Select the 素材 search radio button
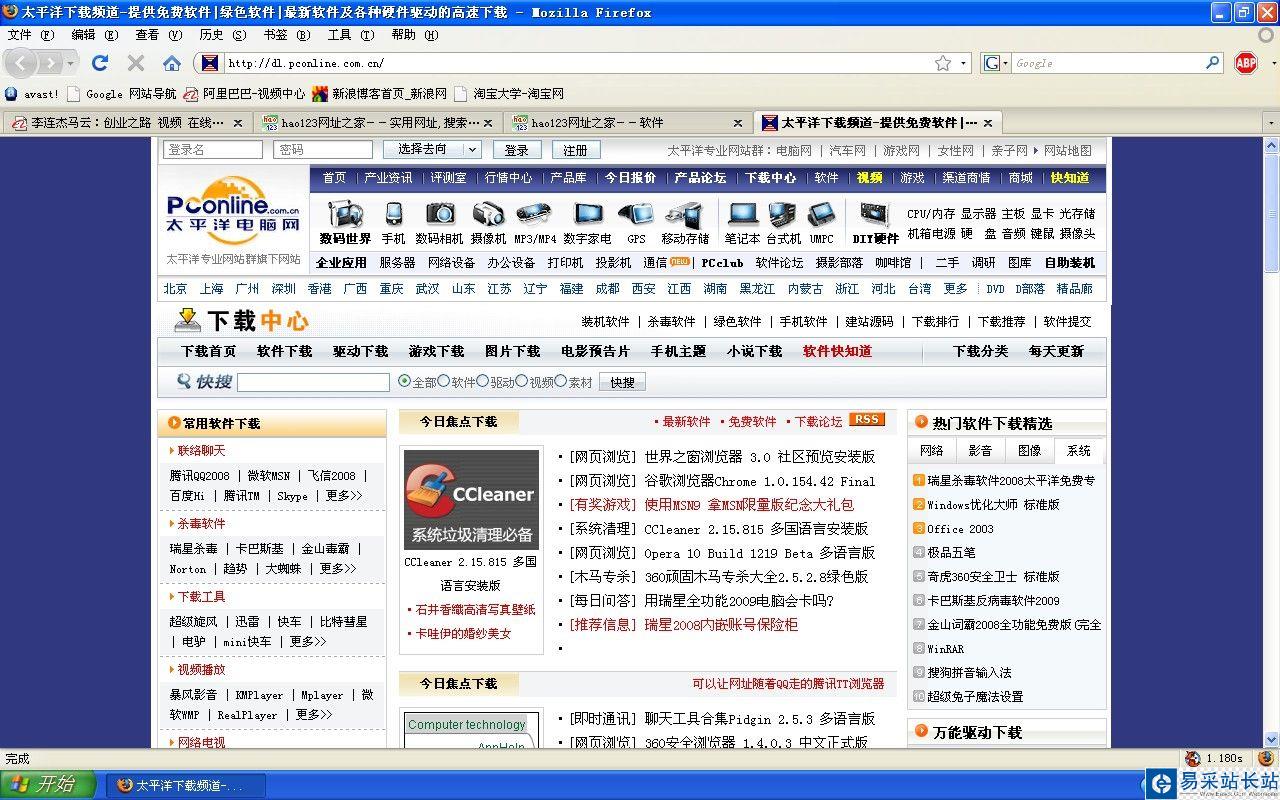Image resolution: width=1280 pixels, height=800 pixels. (x=561, y=381)
